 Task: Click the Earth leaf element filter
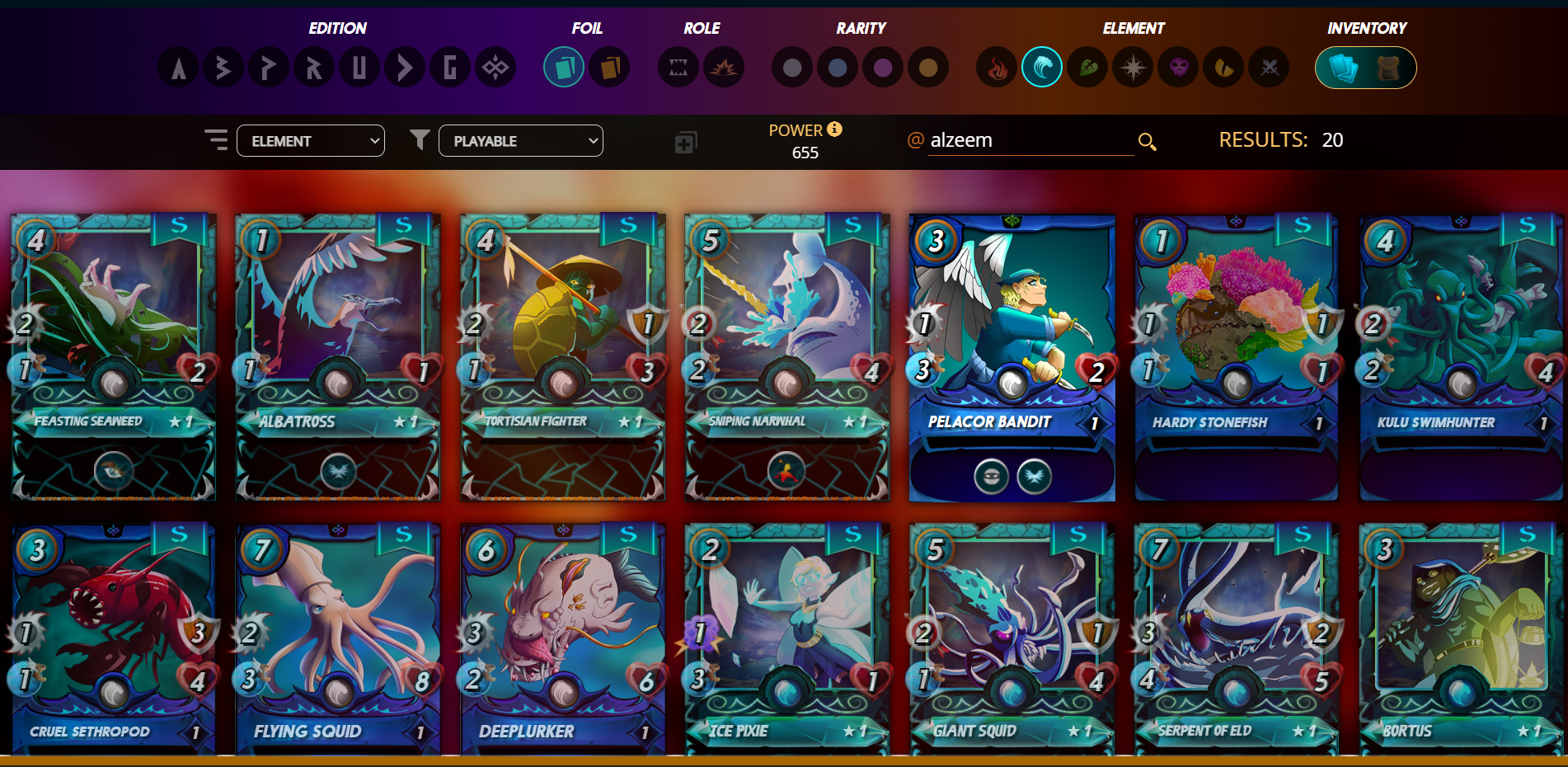1087,68
